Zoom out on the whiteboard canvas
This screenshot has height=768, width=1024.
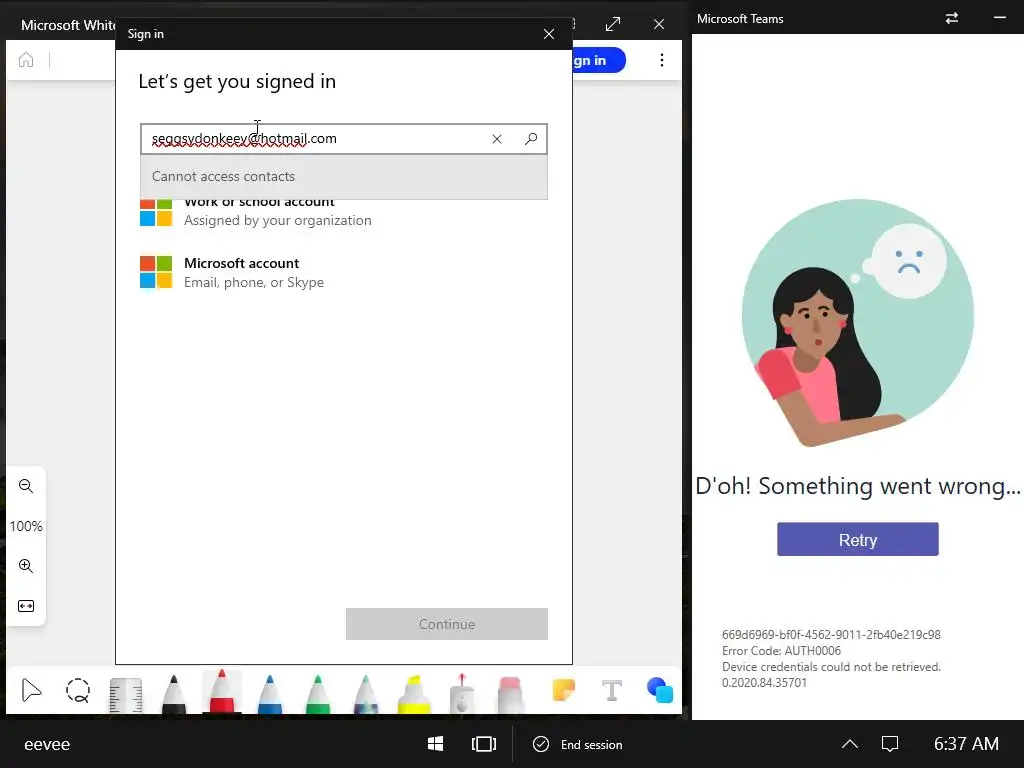[26, 486]
